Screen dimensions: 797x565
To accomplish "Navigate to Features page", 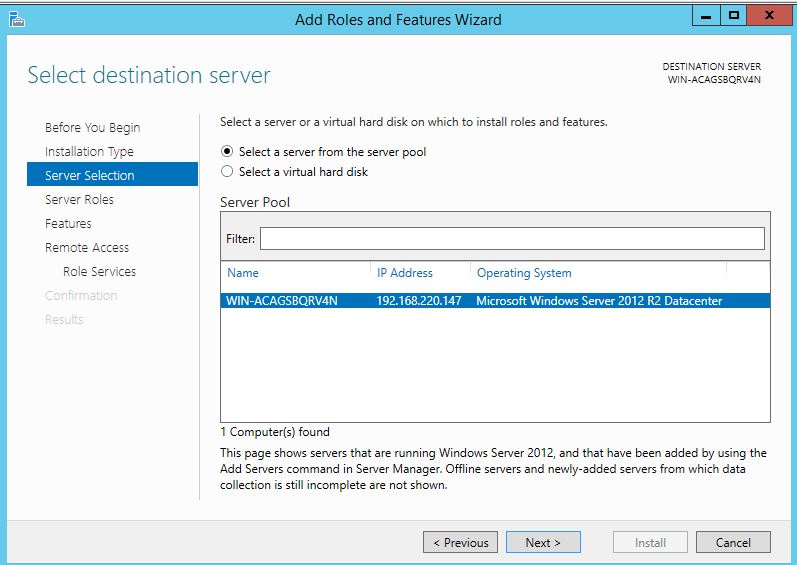I will tap(68, 224).
